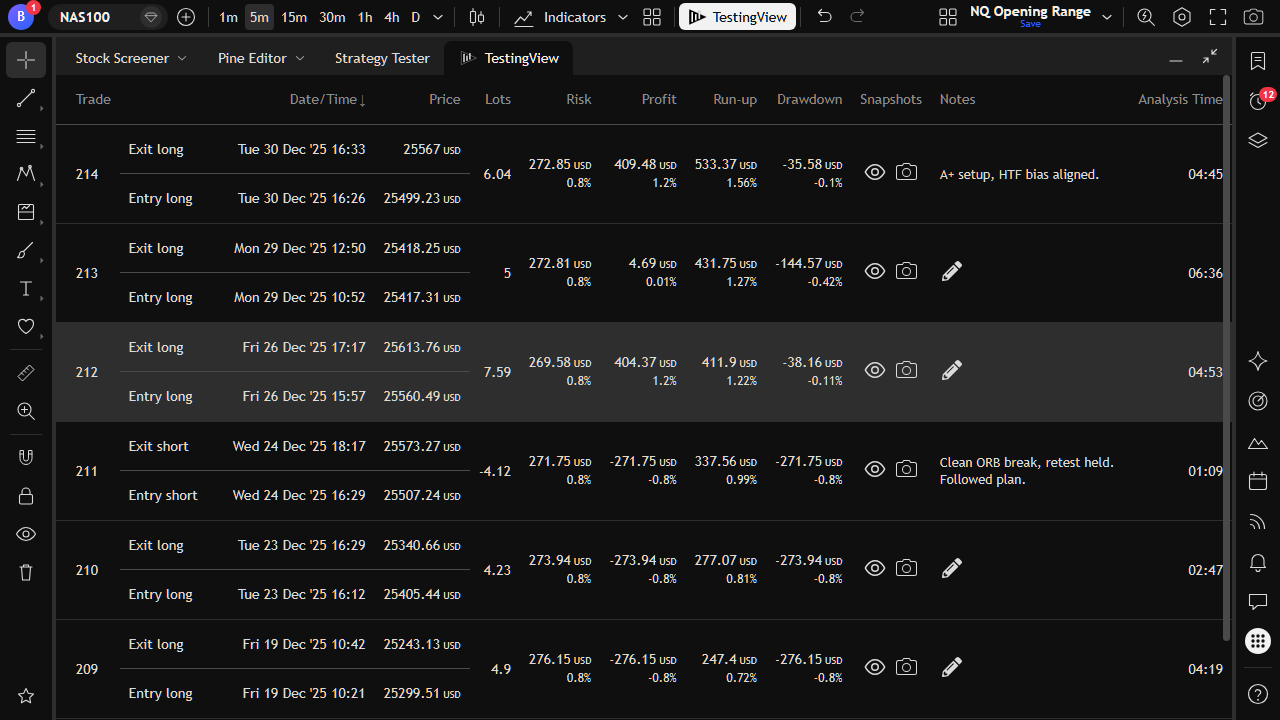Edit notes pencil for trade 213
The image size is (1280, 720).
coord(952,271)
